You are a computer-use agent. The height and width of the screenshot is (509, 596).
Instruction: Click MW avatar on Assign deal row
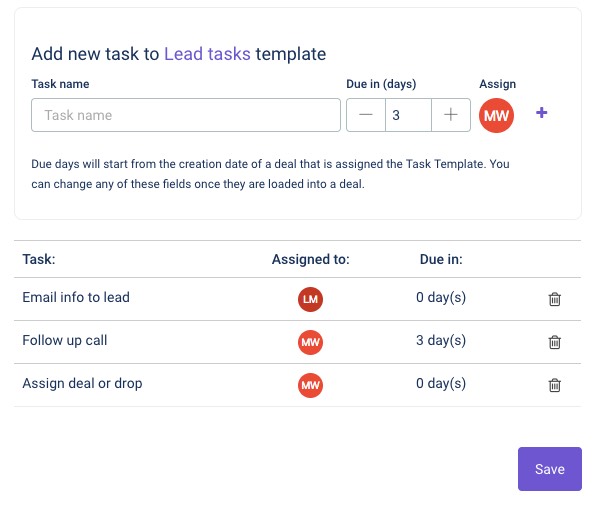coord(310,385)
